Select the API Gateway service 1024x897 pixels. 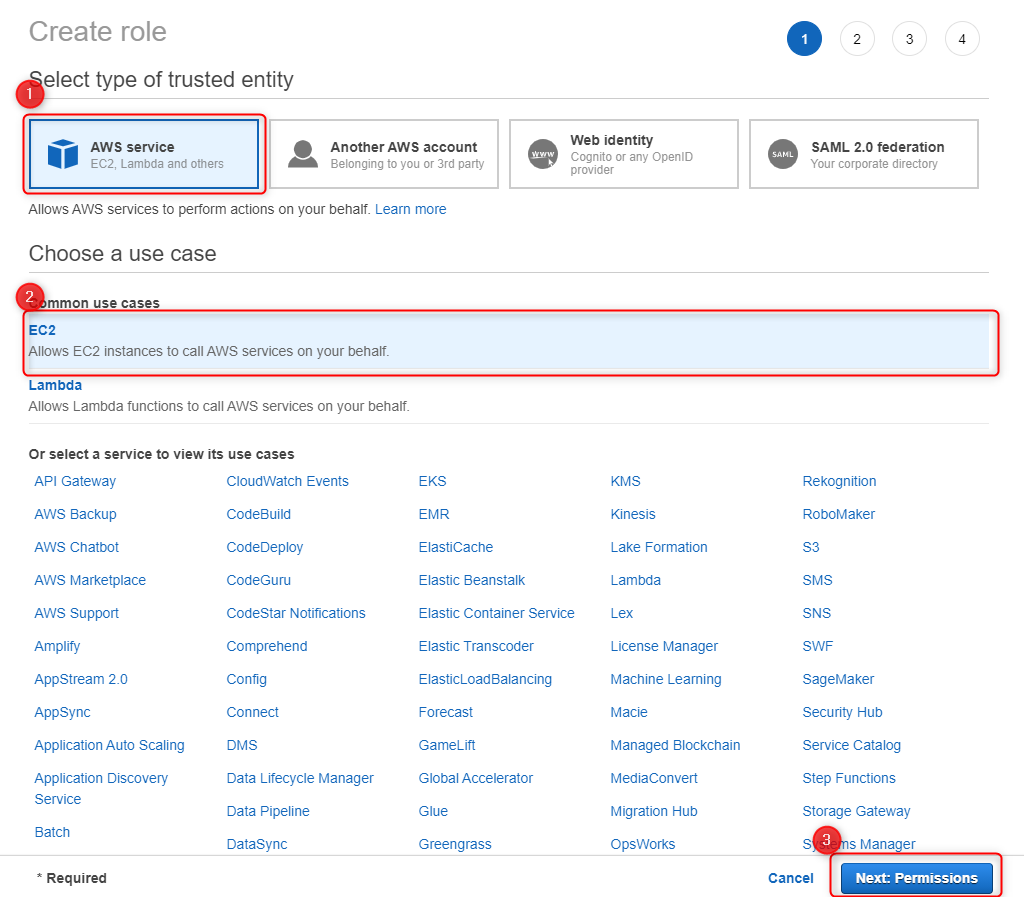pyautogui.click(x=75, y=481)
